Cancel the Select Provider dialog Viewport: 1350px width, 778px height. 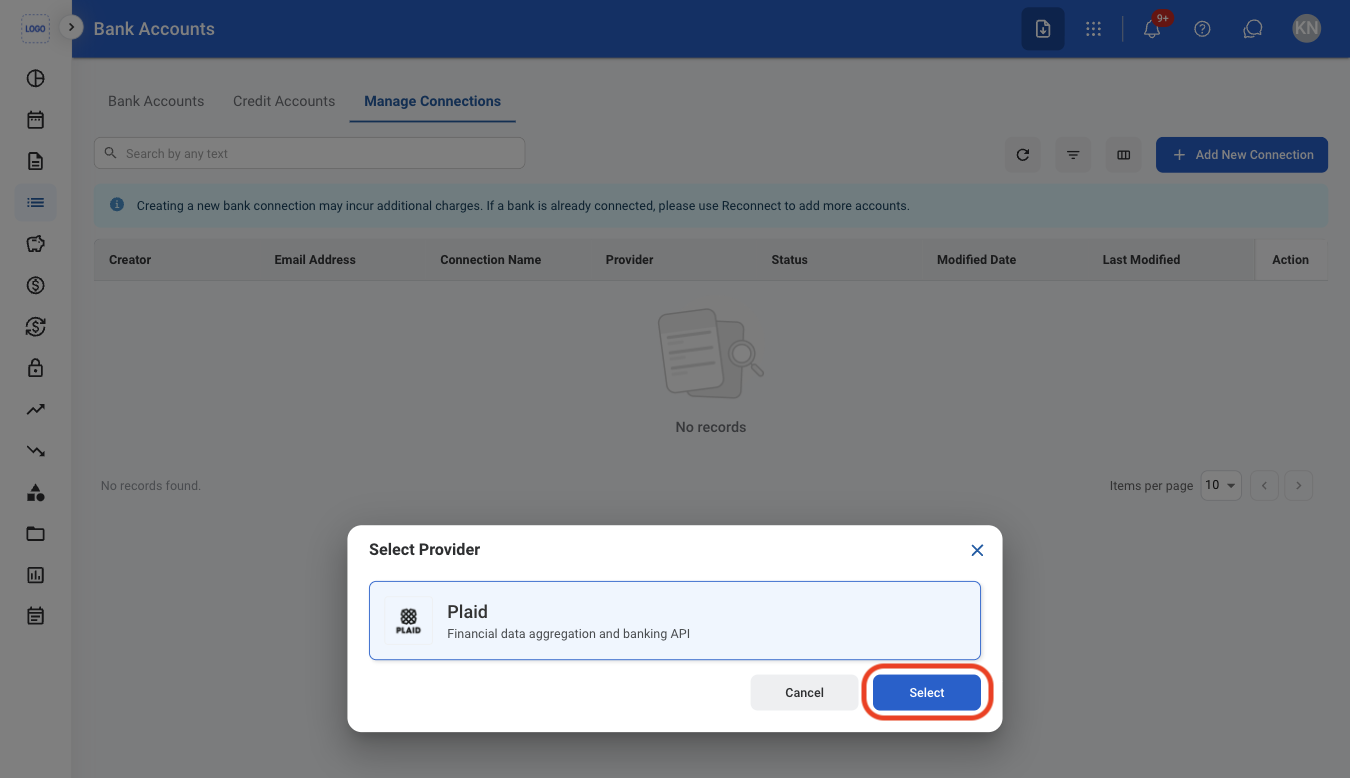[x=804, y=692]
